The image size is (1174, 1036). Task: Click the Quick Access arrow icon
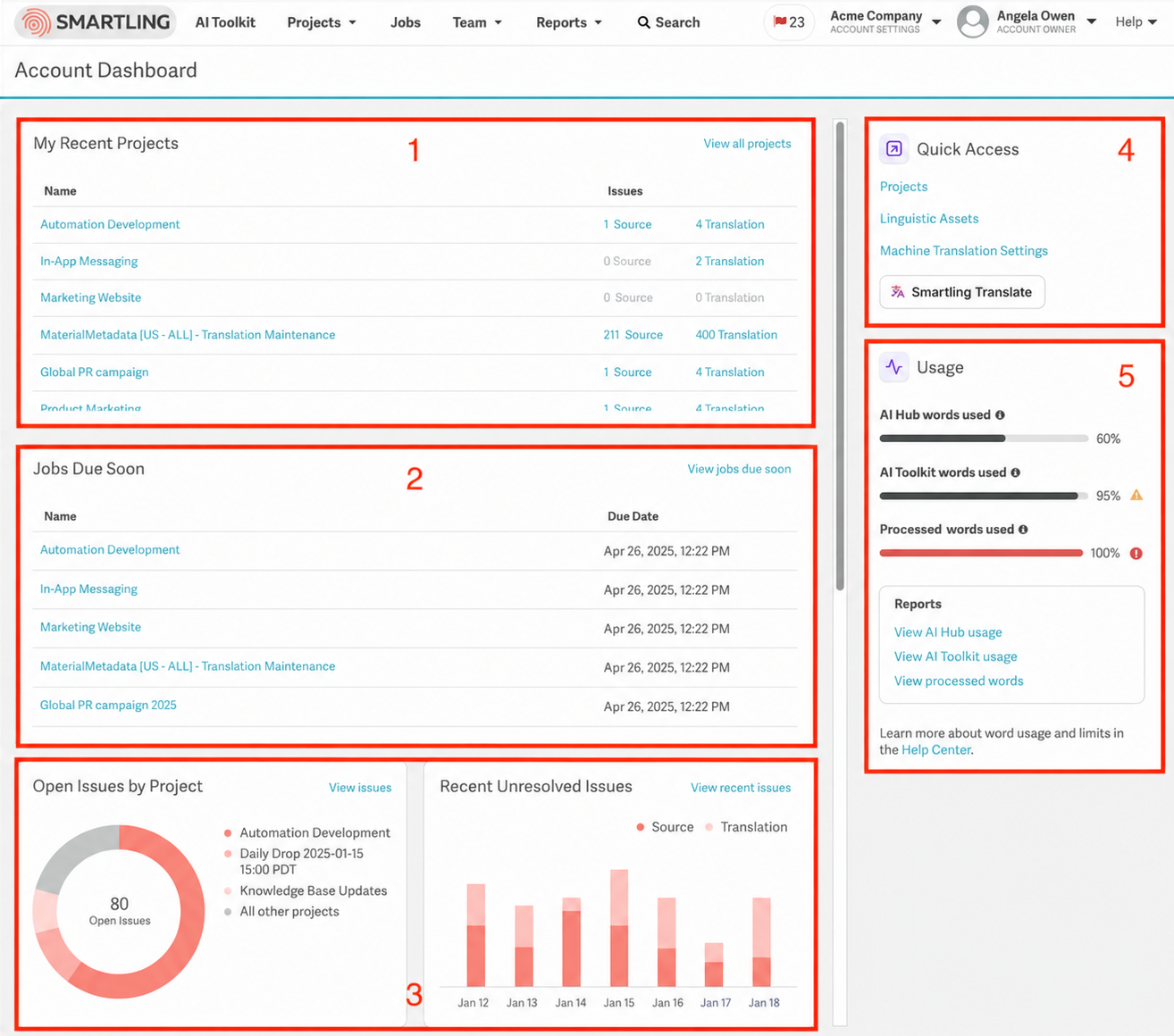[x=894, y=149]
